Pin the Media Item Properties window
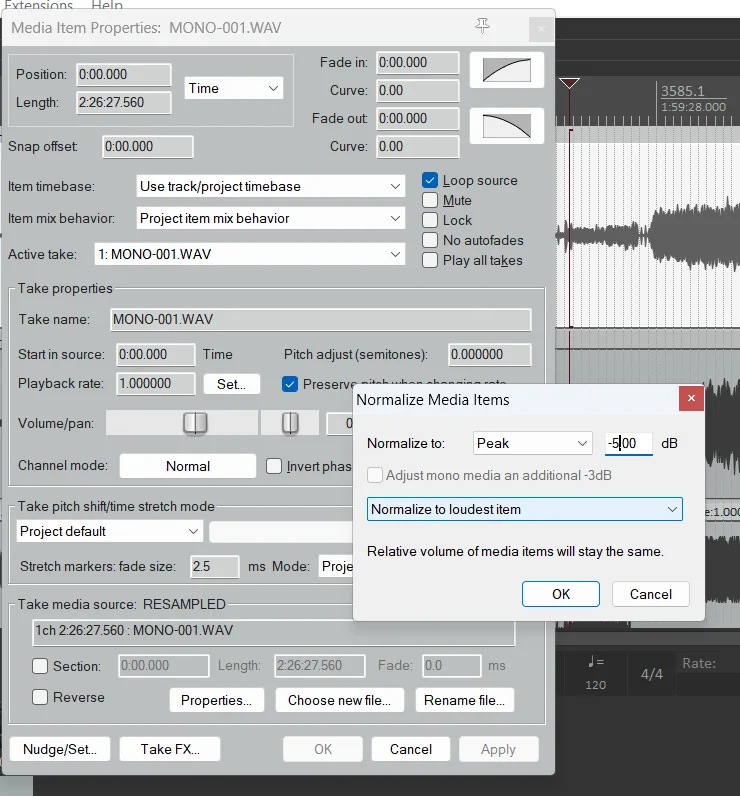740x796 pixels. pyautogui.click(x=482, y=26)
